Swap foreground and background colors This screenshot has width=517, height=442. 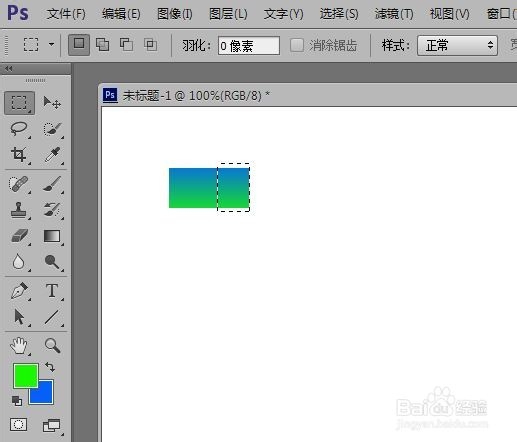point(50,367)
